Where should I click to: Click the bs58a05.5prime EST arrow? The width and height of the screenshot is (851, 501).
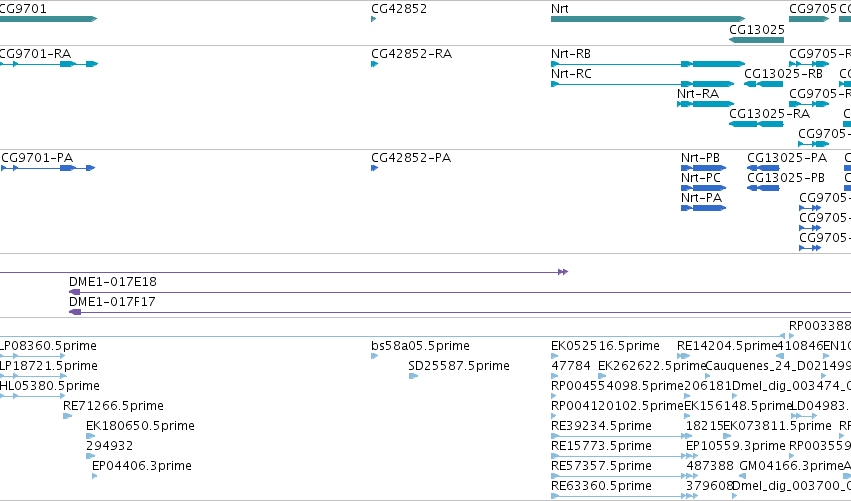coord(374,356)
